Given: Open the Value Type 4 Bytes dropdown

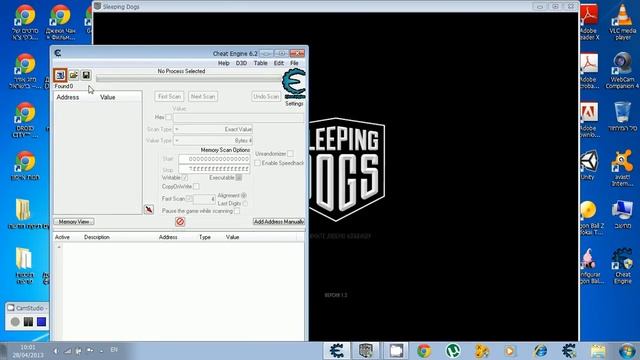Looking at the screenshot, I should 213,140.
